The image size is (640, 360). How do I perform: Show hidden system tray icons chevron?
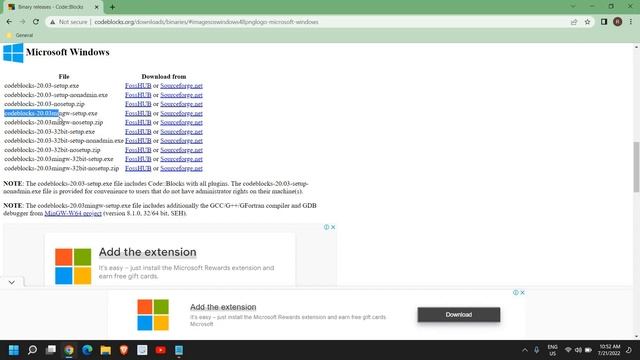tap(525, 350)
